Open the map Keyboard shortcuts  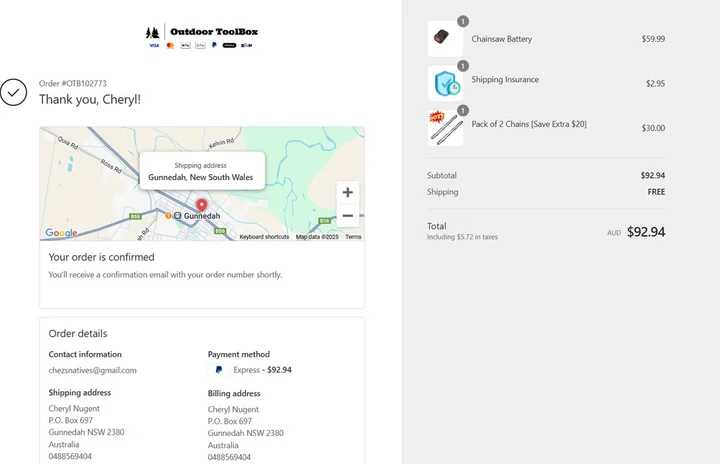[x=264, y=237]
